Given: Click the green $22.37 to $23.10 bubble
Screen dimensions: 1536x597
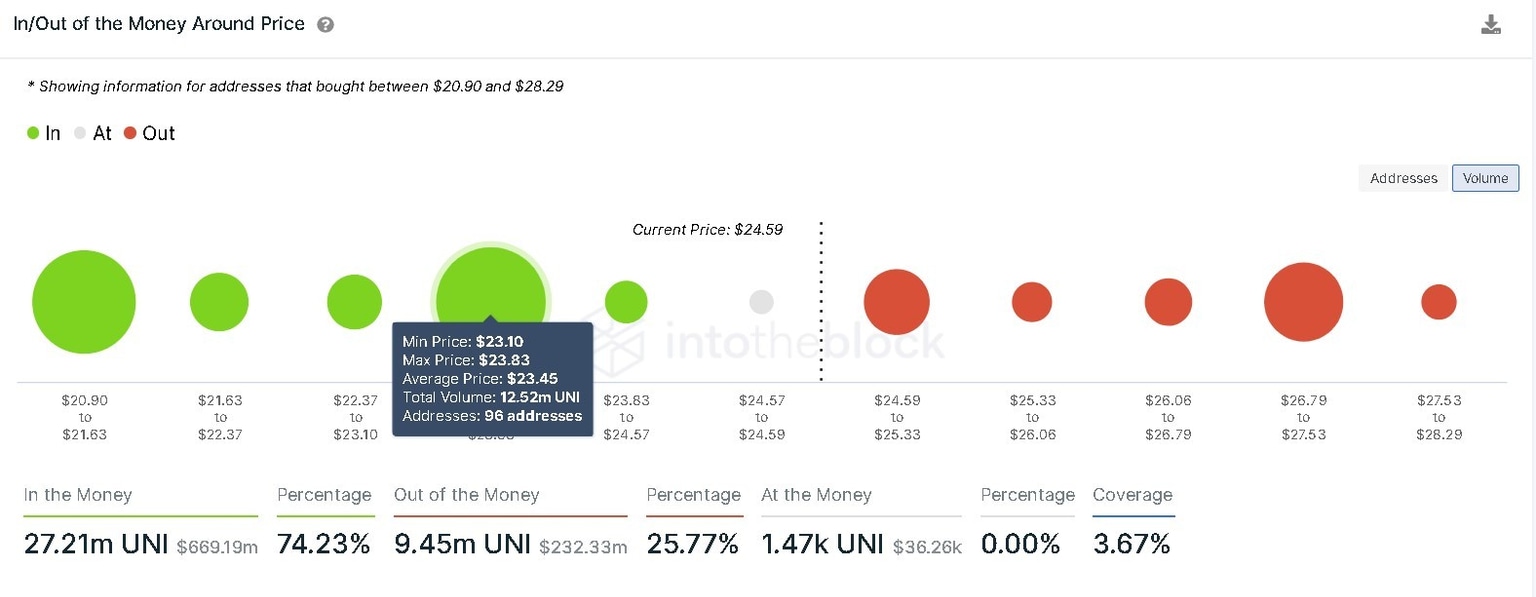Looking at the screenshot, I should coord(355,302).
